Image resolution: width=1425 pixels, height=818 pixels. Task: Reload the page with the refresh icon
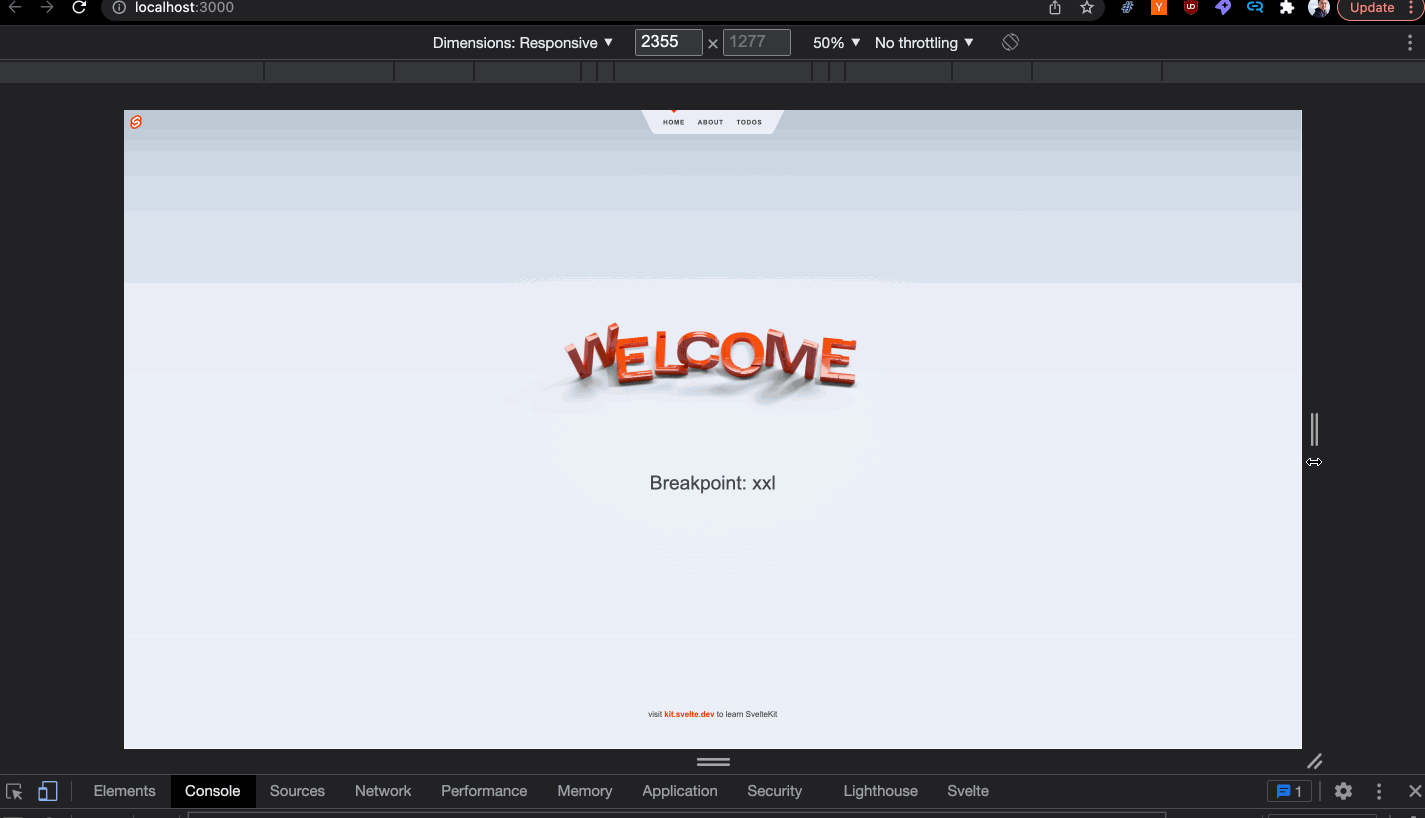[x=80, y=7]
